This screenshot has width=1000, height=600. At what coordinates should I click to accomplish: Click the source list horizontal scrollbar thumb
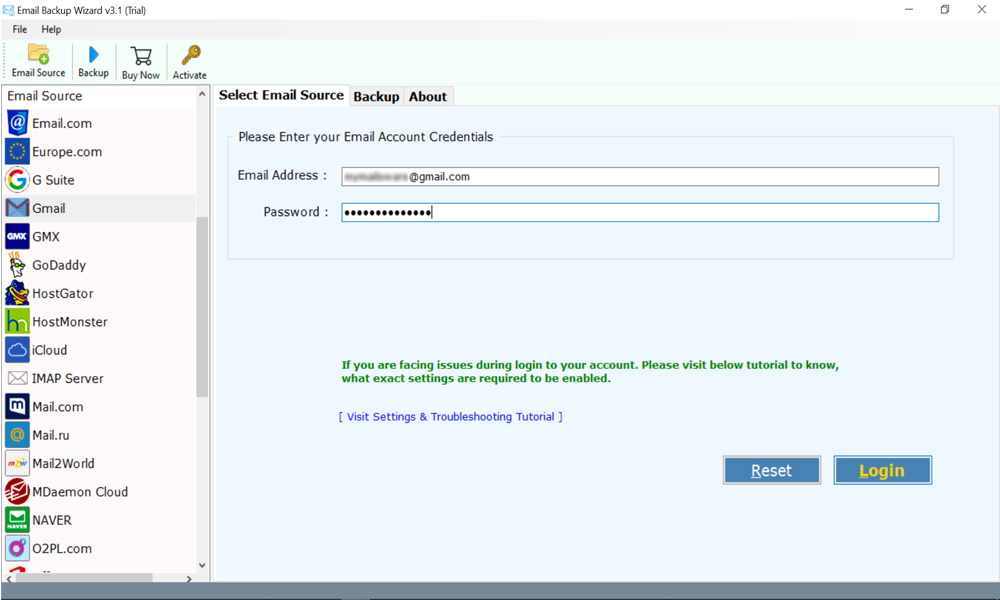pyautogui.click(x=84, y=578)
